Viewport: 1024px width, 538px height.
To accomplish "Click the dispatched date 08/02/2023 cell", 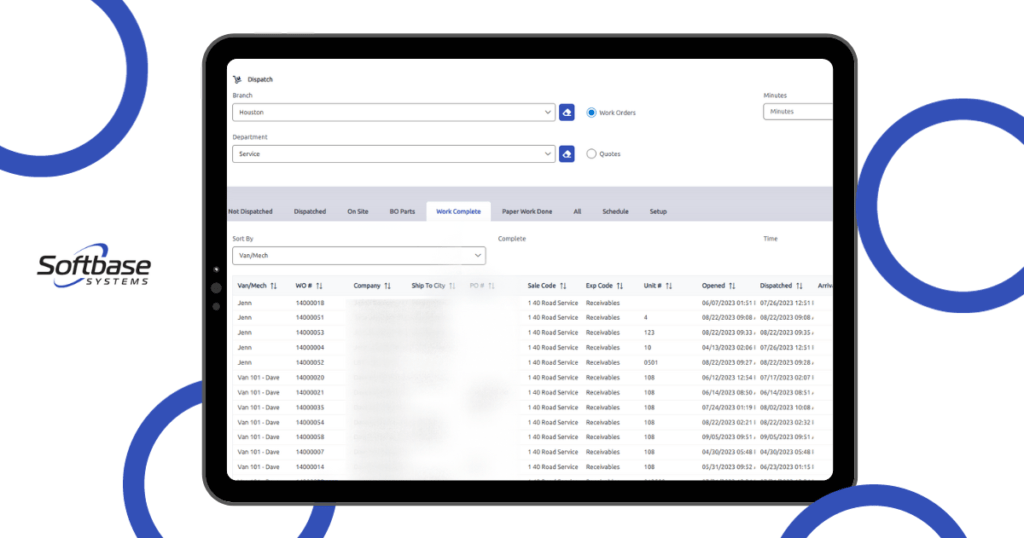I will (786, 407).
